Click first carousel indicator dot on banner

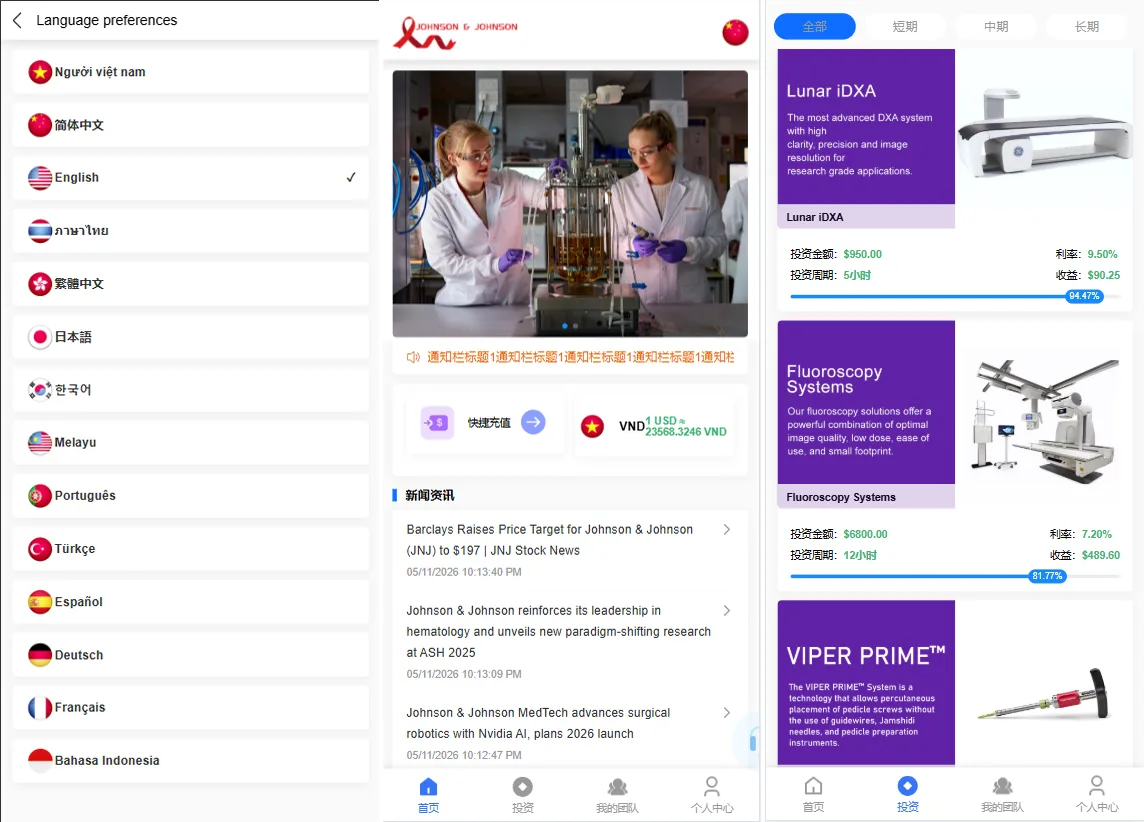pos(565,325)
